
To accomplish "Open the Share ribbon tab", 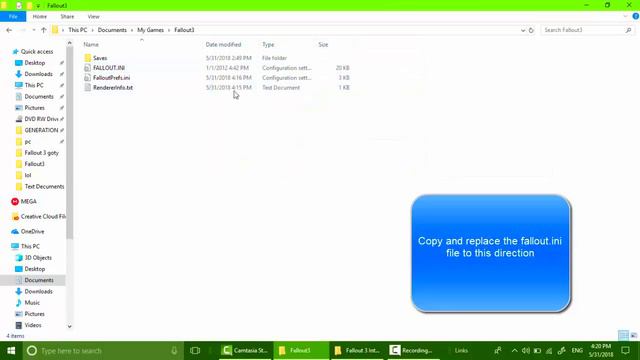I will (x=67, y=17).
